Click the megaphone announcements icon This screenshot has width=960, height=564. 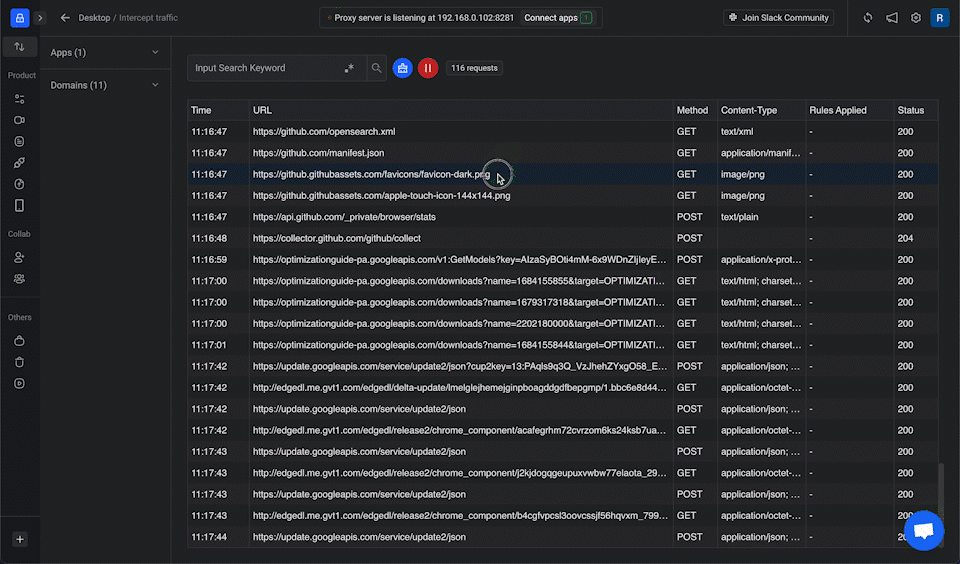pyautogui.click(x=891, y=18)
